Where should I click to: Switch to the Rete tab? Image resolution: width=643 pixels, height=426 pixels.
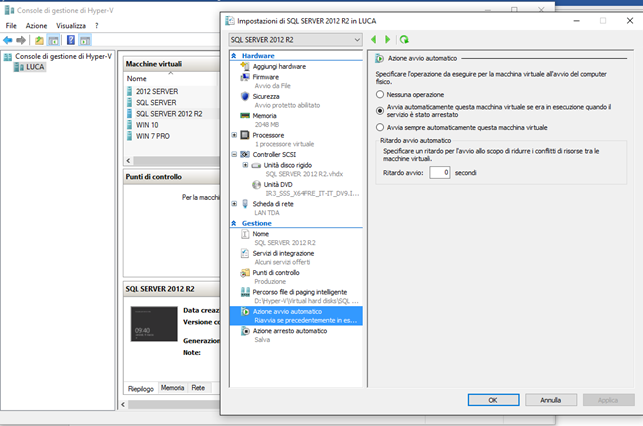(x=198, y=387)
